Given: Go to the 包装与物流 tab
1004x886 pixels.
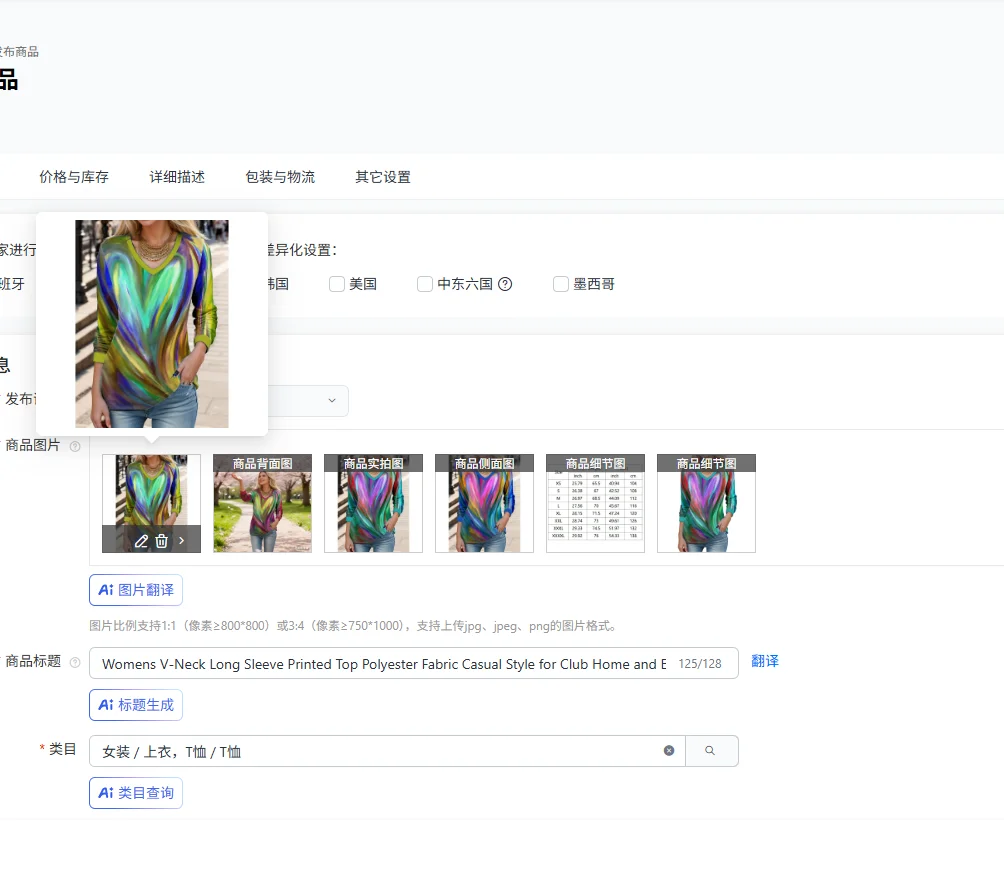Looking at the screenshot, I should coord(280,177).
